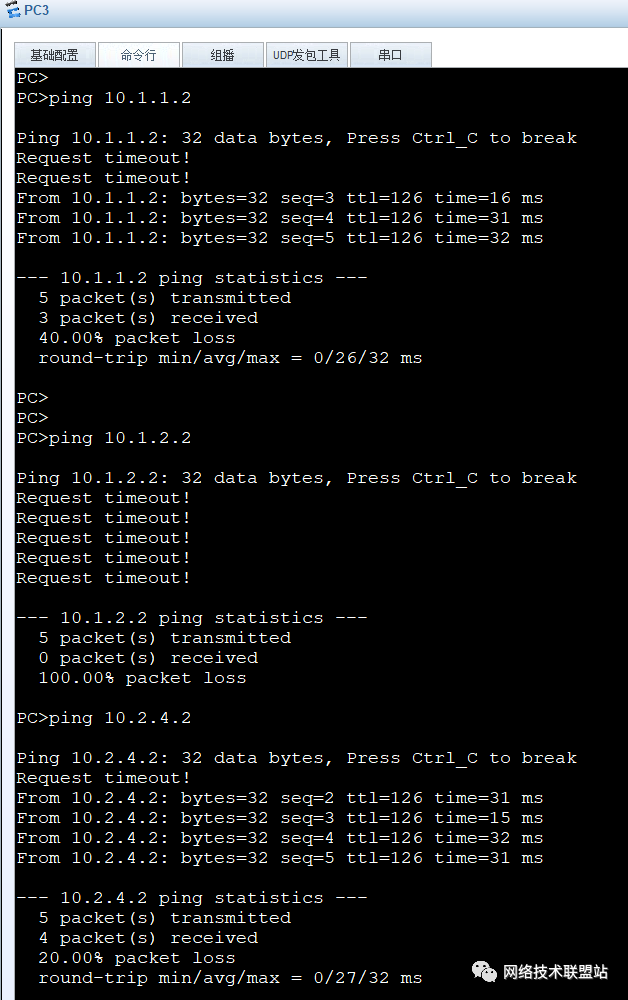Go to the 串口 tab

[390, 55]
